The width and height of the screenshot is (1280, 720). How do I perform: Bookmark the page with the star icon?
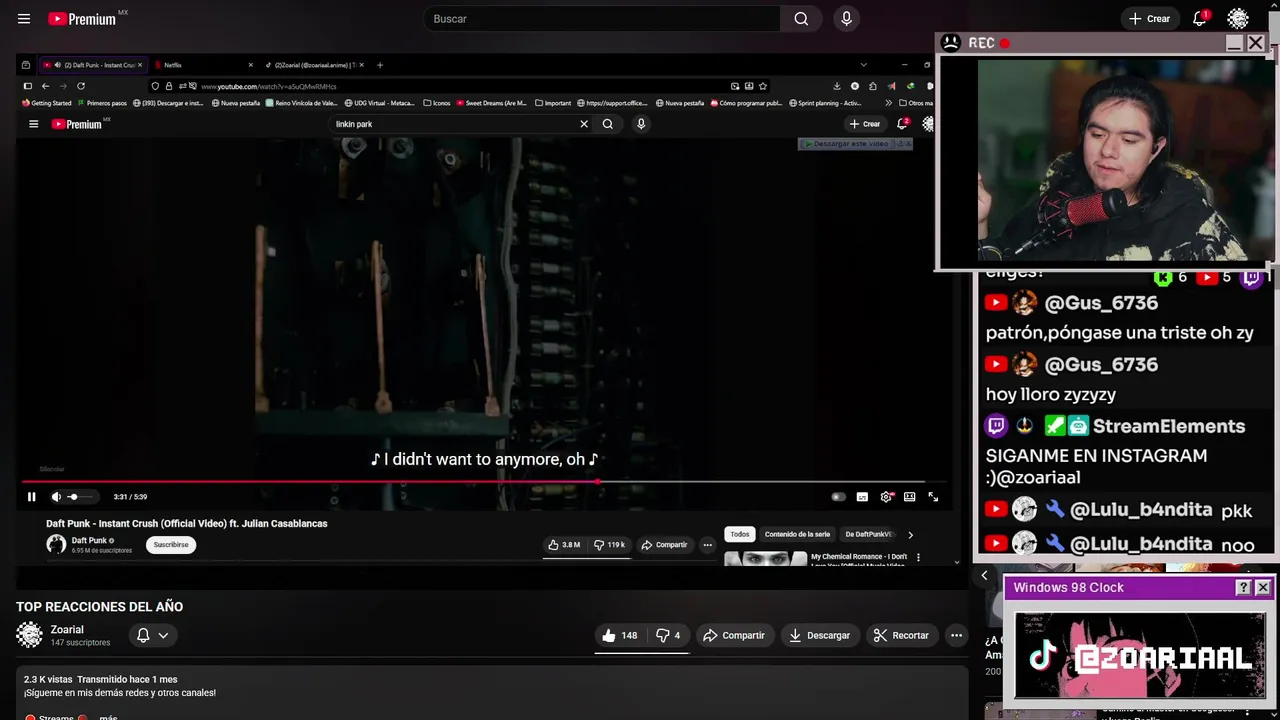[763, 86]
